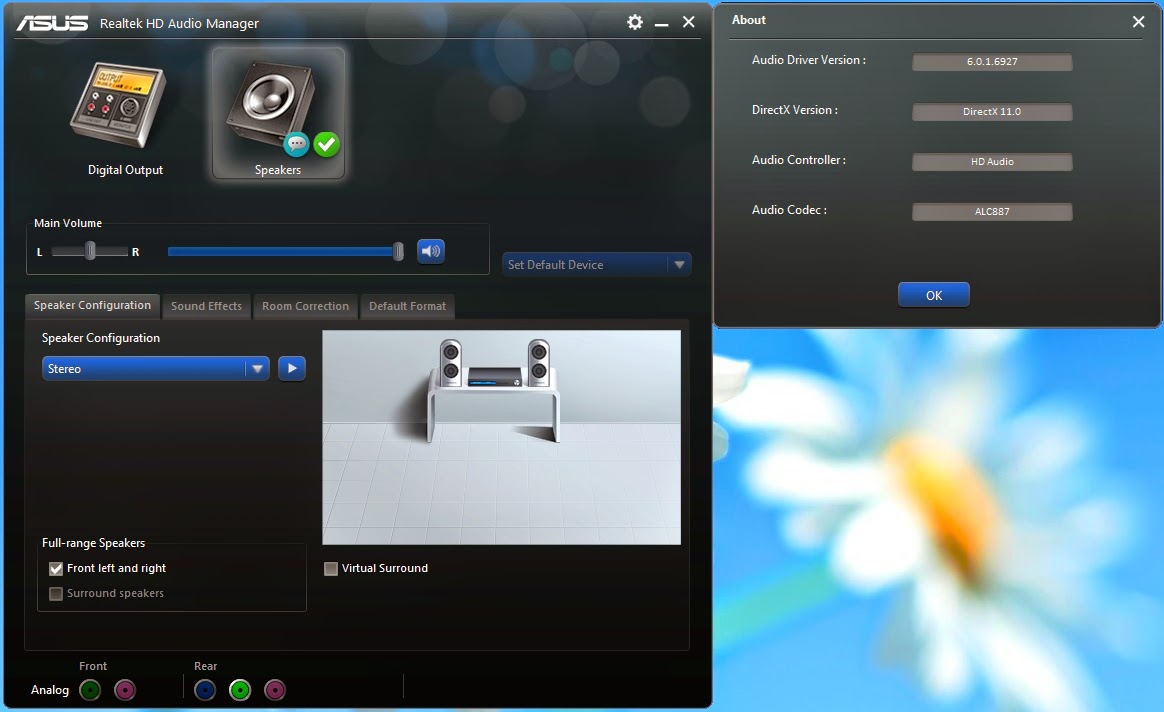1164x712 pixels.
Task: Click the Full-range Speakers label
Action: coord(94,543)
